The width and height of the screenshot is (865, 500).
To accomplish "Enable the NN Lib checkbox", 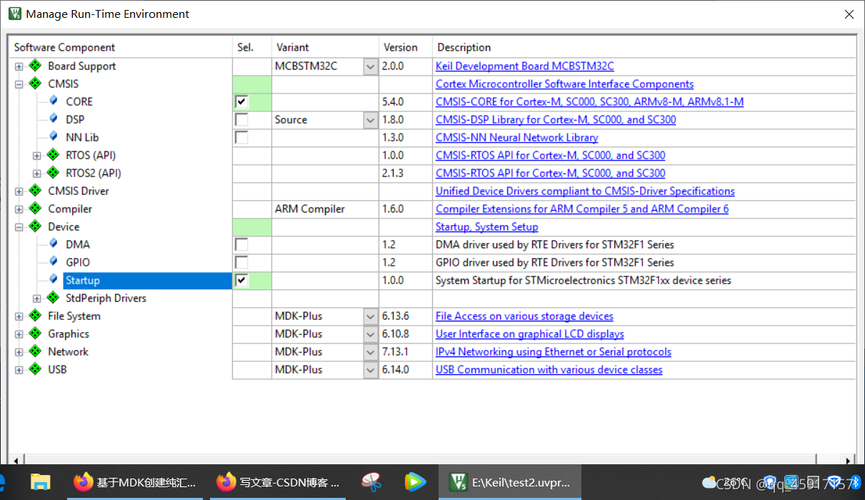I will (x=242, y=137).
